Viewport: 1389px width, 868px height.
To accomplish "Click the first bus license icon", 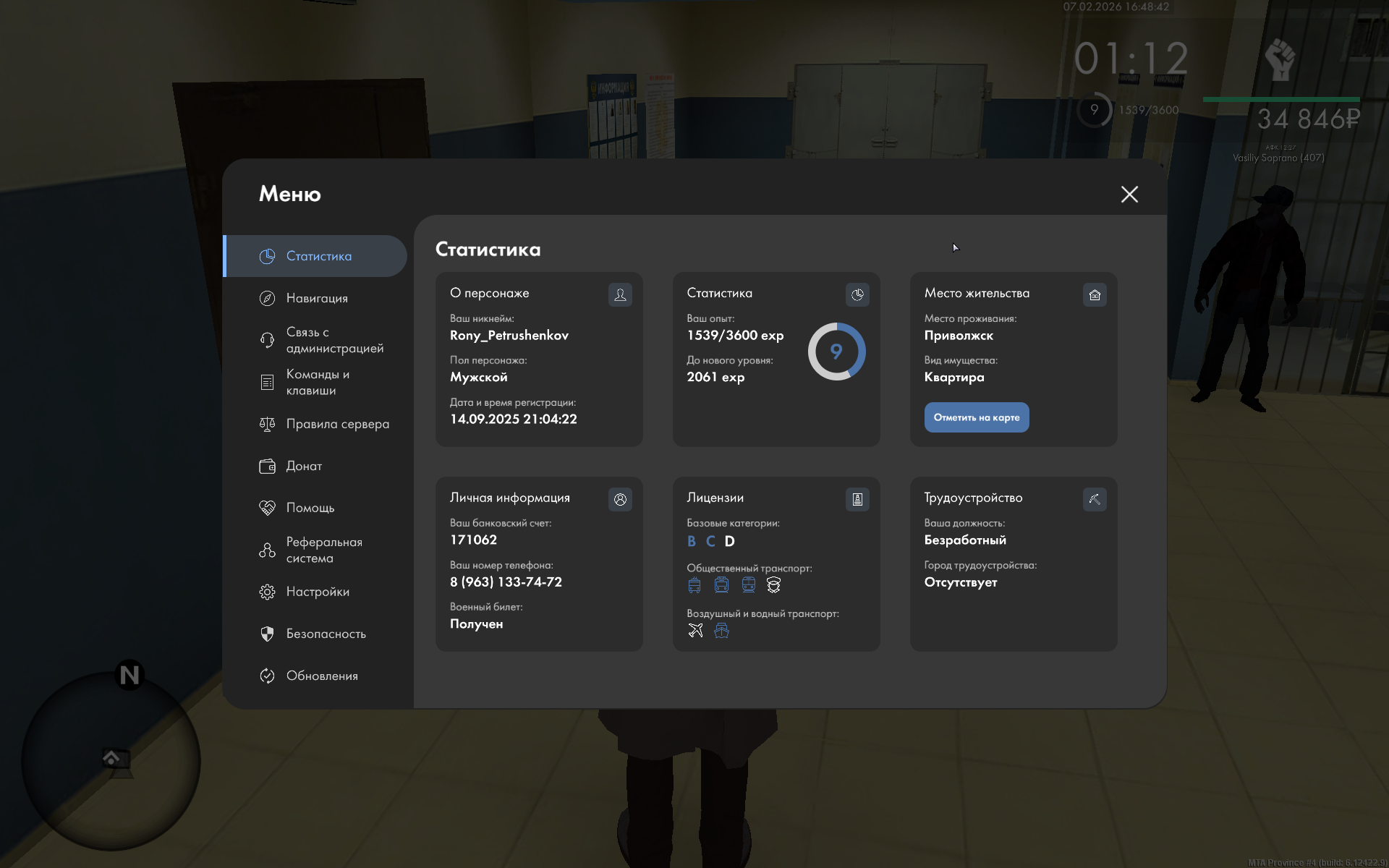I will 694,585.
